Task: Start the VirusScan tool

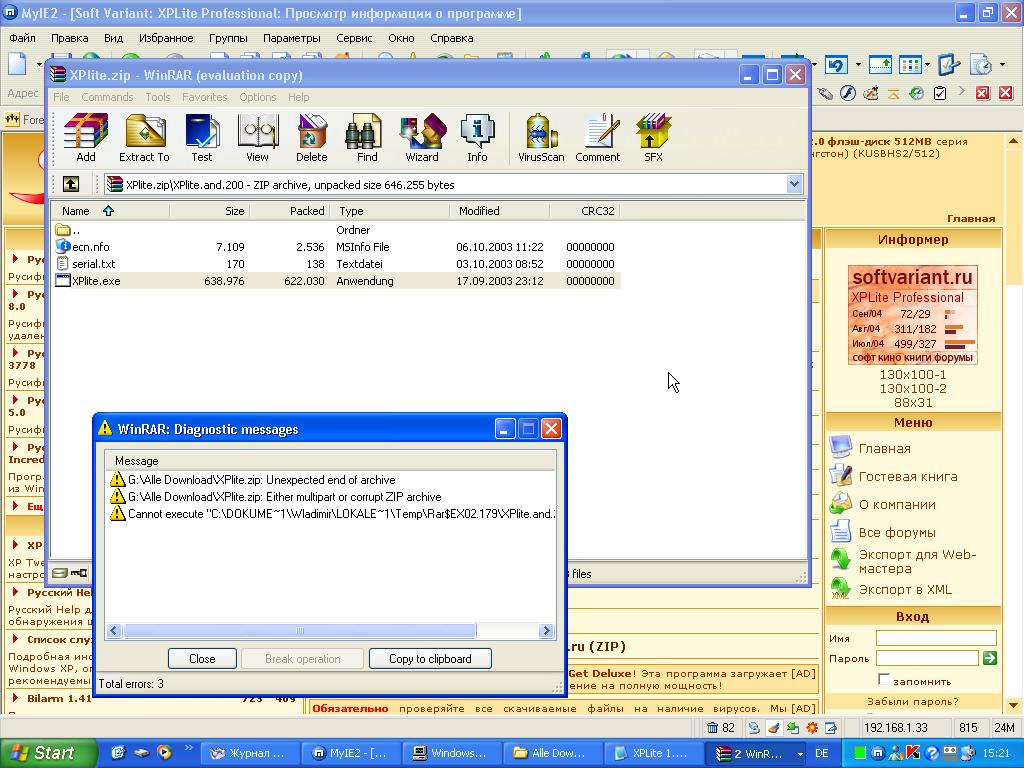Action: coord(541,138)
